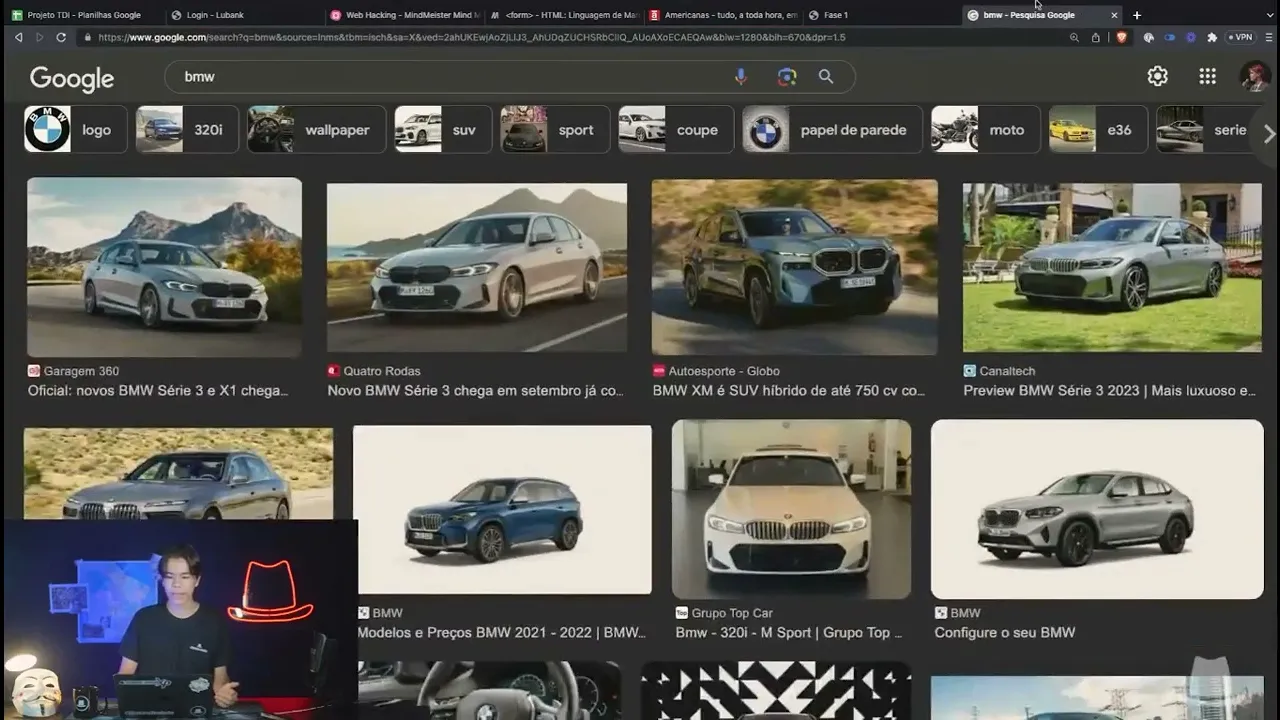Image resolution: width=1280 pixels, height=720 pixels.
Task: Filter images by 320i chip
Action: pos(187,130)
